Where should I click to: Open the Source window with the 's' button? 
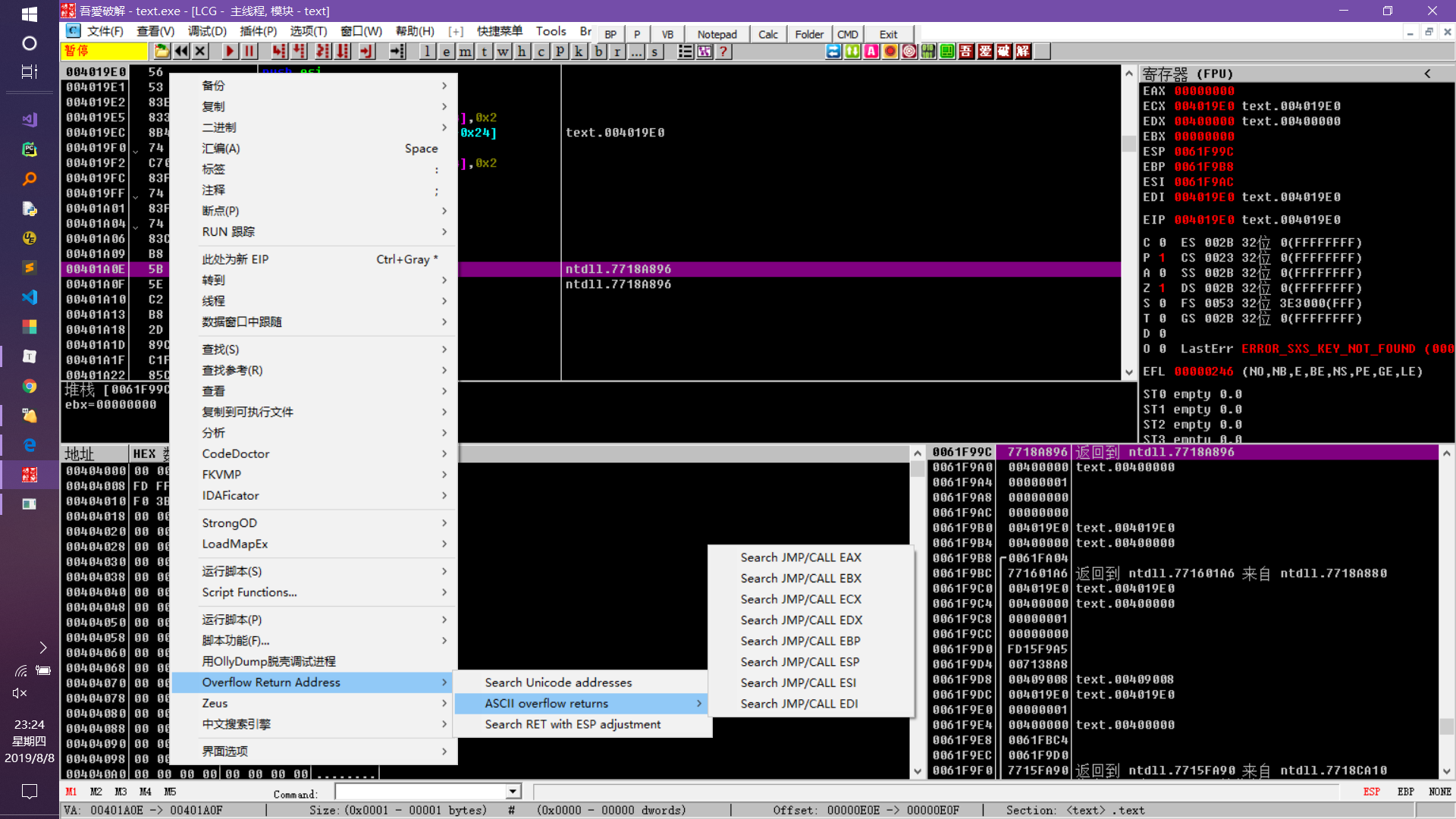tap(654, 51)
